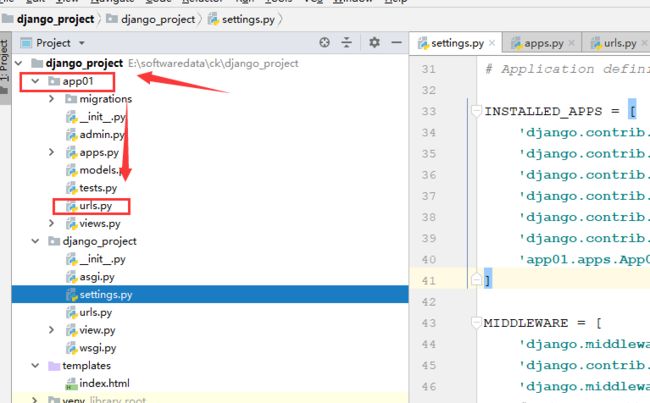Image resolution: width=650 pixels, height=403 pixels.
Task: Open Project panel settings gear
Action: click(x=374, y=42)
